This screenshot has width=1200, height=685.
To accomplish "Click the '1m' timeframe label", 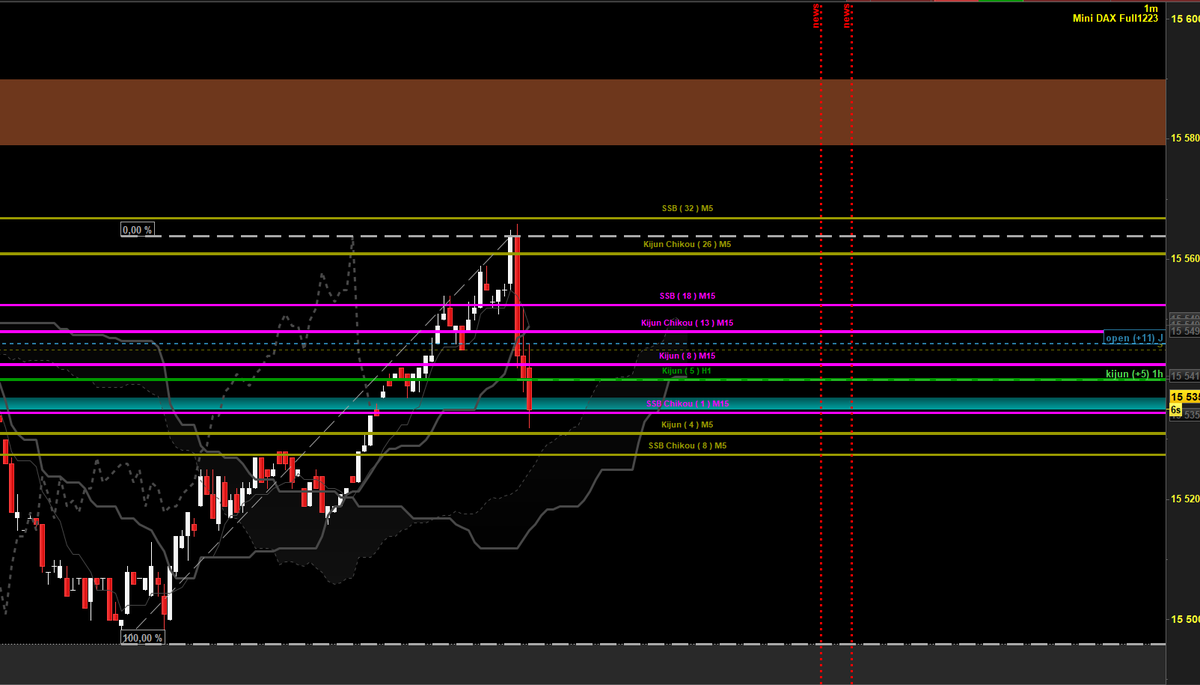I will [1151, 8].
